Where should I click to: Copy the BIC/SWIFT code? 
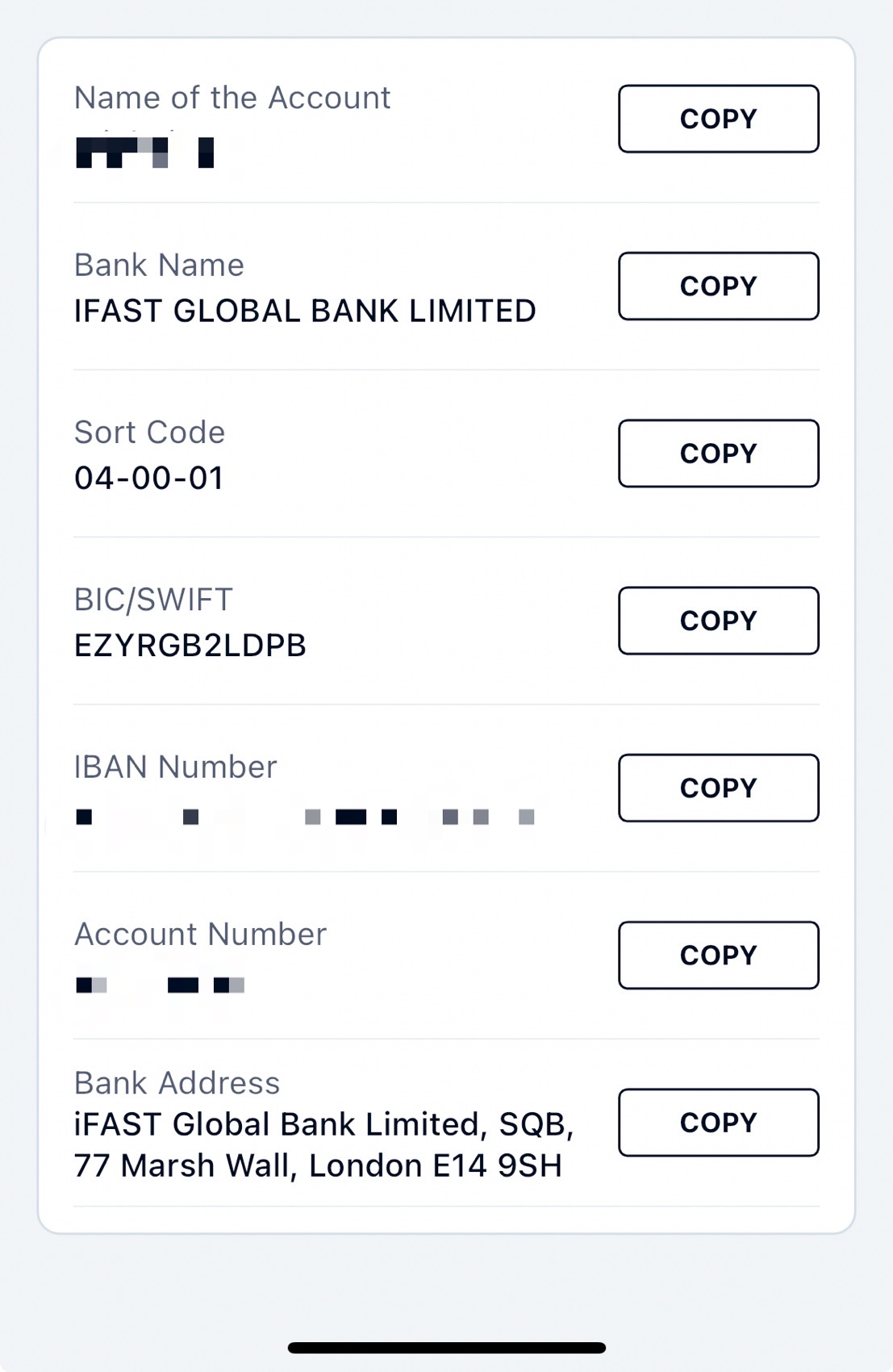tap(718, 621)
